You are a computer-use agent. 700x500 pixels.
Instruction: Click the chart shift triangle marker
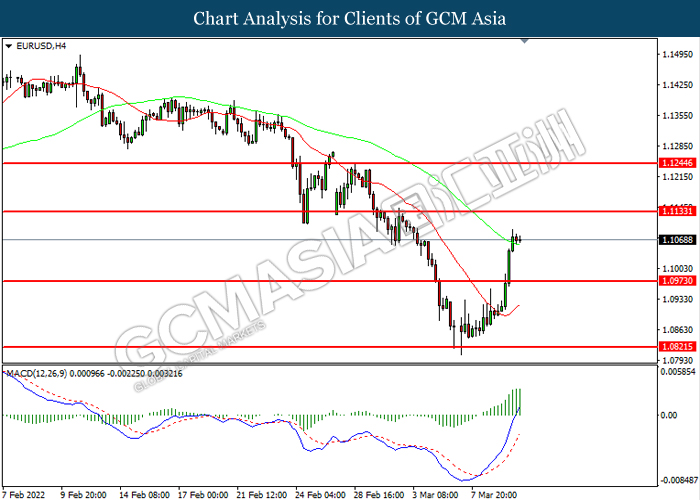tap(525, 41)
